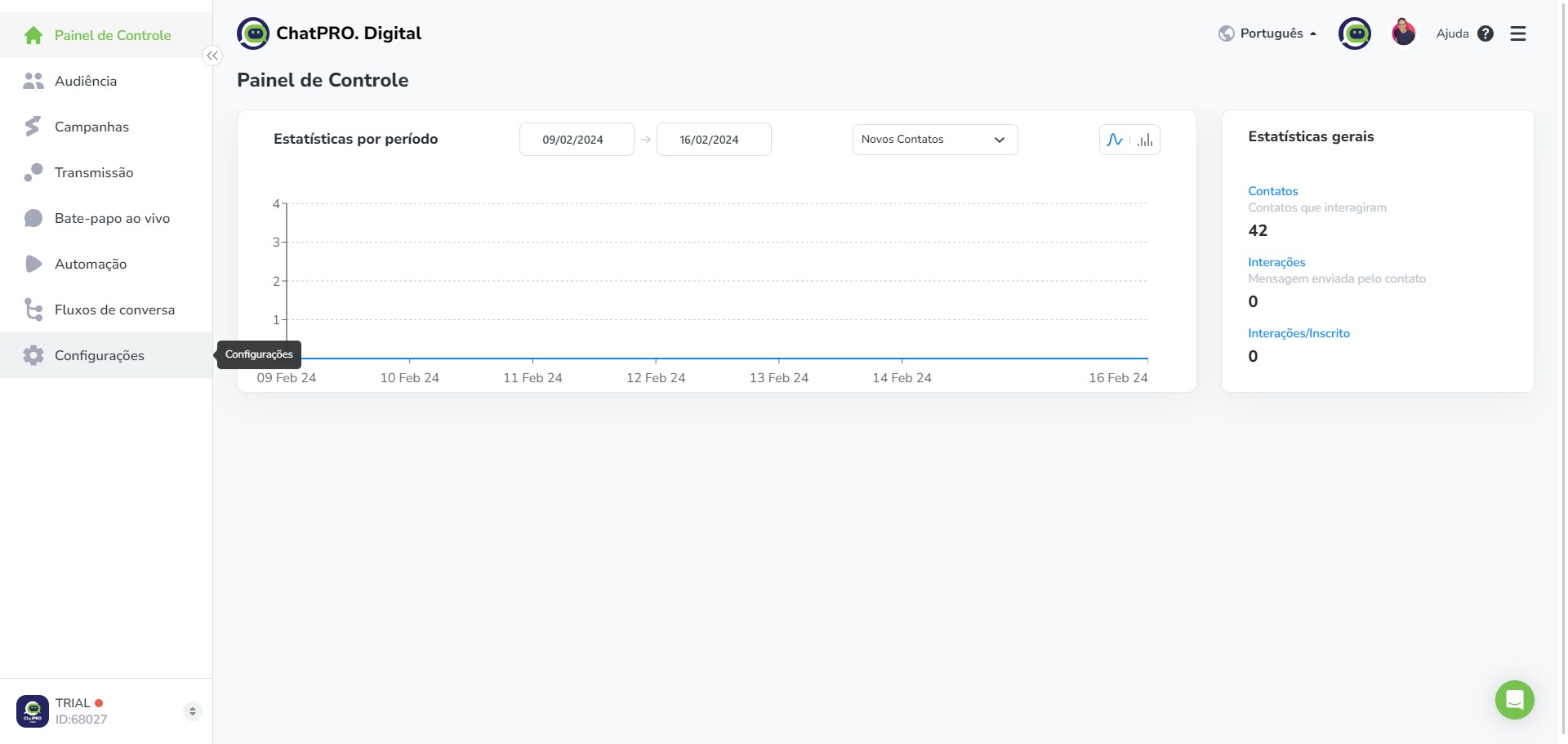Open Automação menu item

click(106, 264)
